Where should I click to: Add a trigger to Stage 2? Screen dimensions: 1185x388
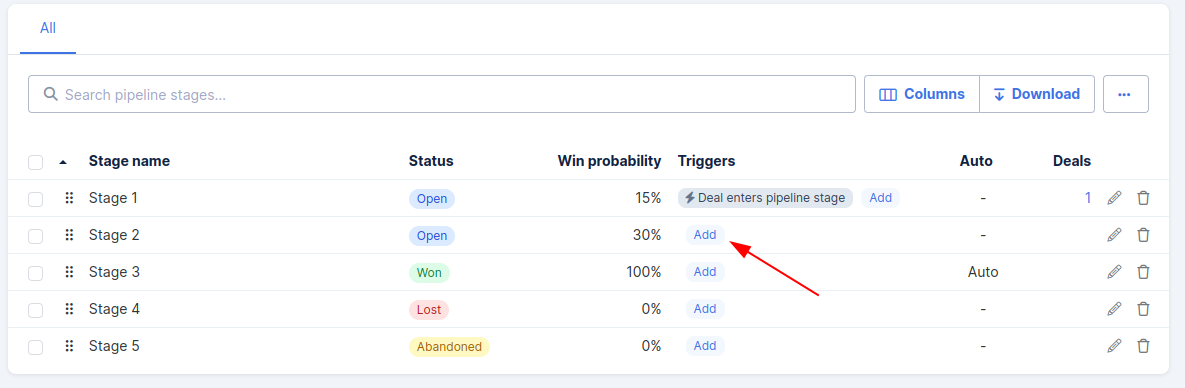tap(705, 235)
